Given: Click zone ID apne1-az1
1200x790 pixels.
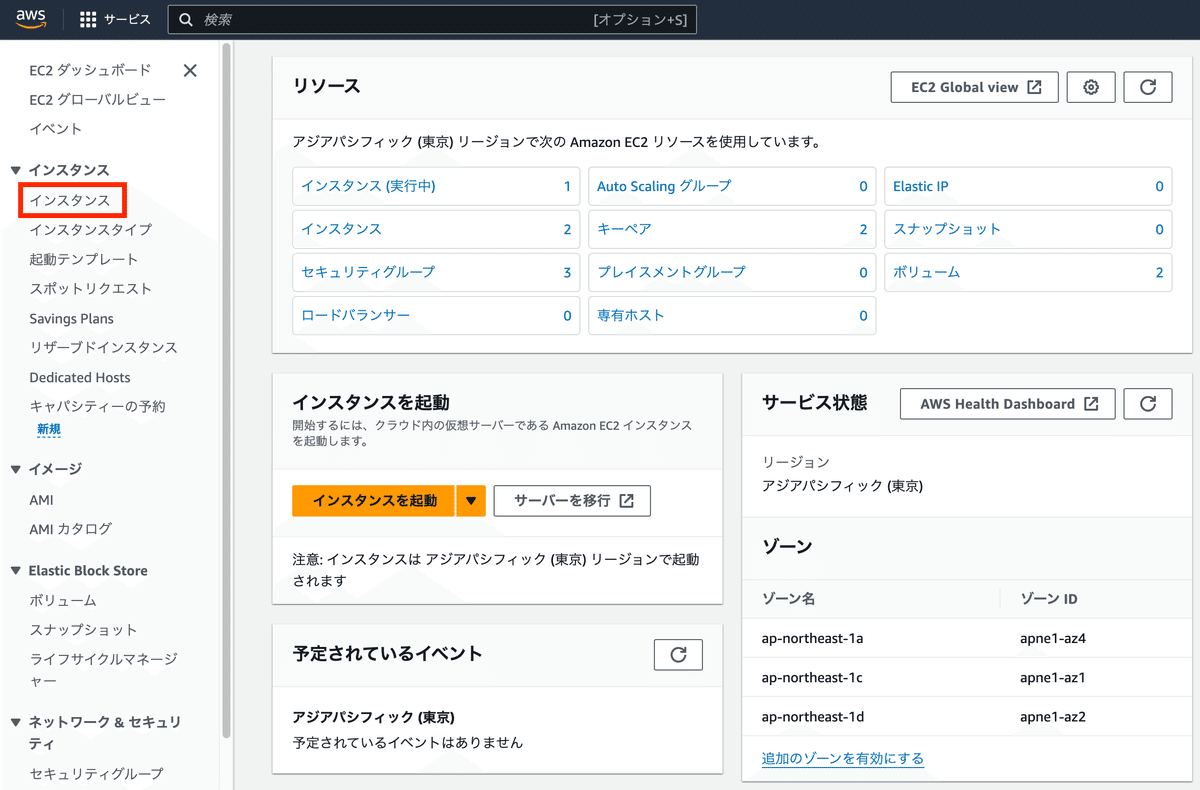Looking at the screenshot, I should (1053, 678).
